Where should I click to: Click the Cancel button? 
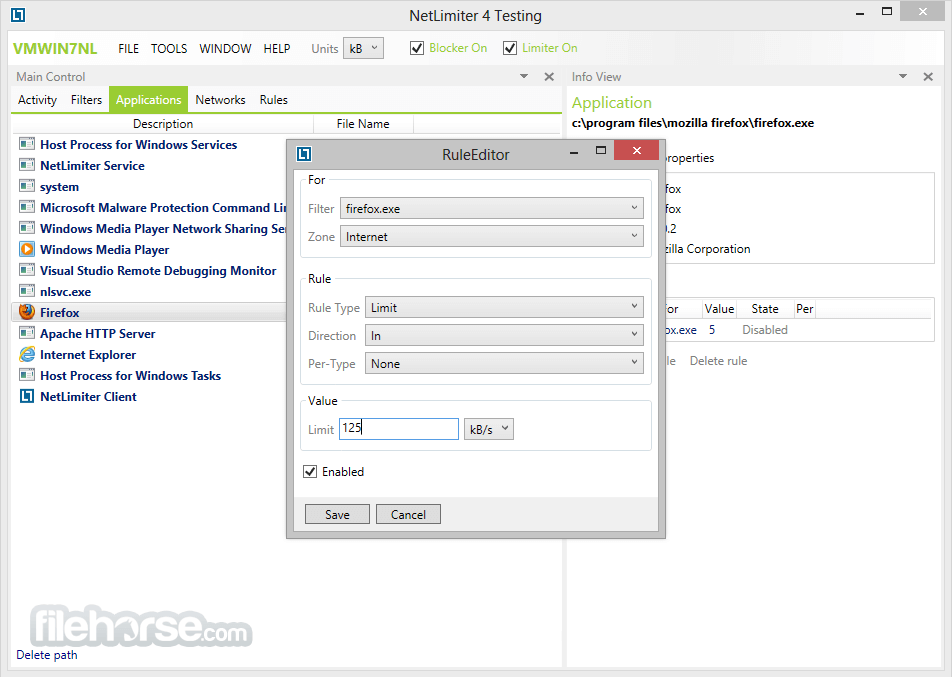click(408, 514)
